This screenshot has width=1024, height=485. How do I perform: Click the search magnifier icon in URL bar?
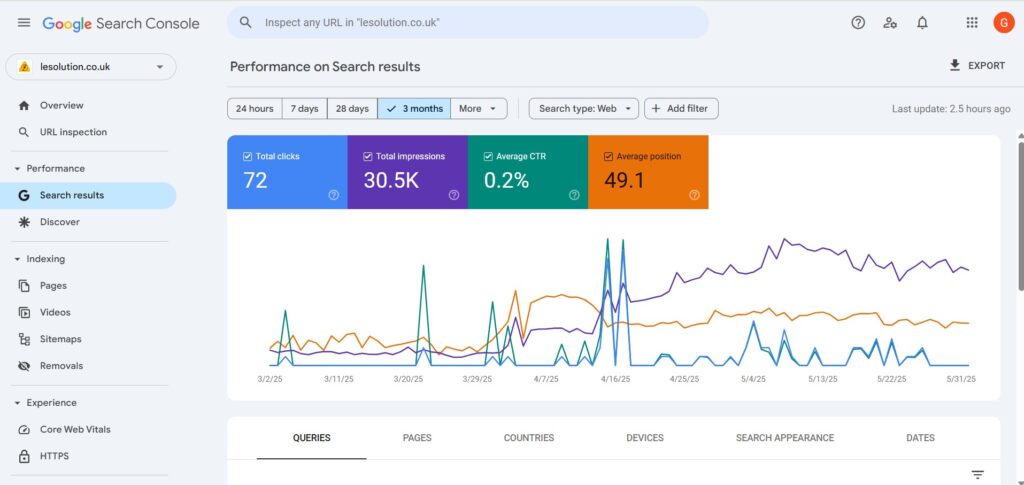[246, 22]
